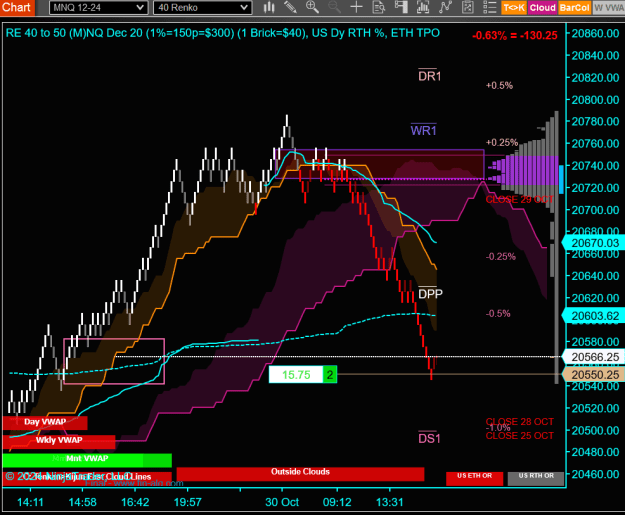The width and height of the screenshot is (625, 515).
Task: Open the bar type candlestick icon
Action: click(x=269, y=7)
